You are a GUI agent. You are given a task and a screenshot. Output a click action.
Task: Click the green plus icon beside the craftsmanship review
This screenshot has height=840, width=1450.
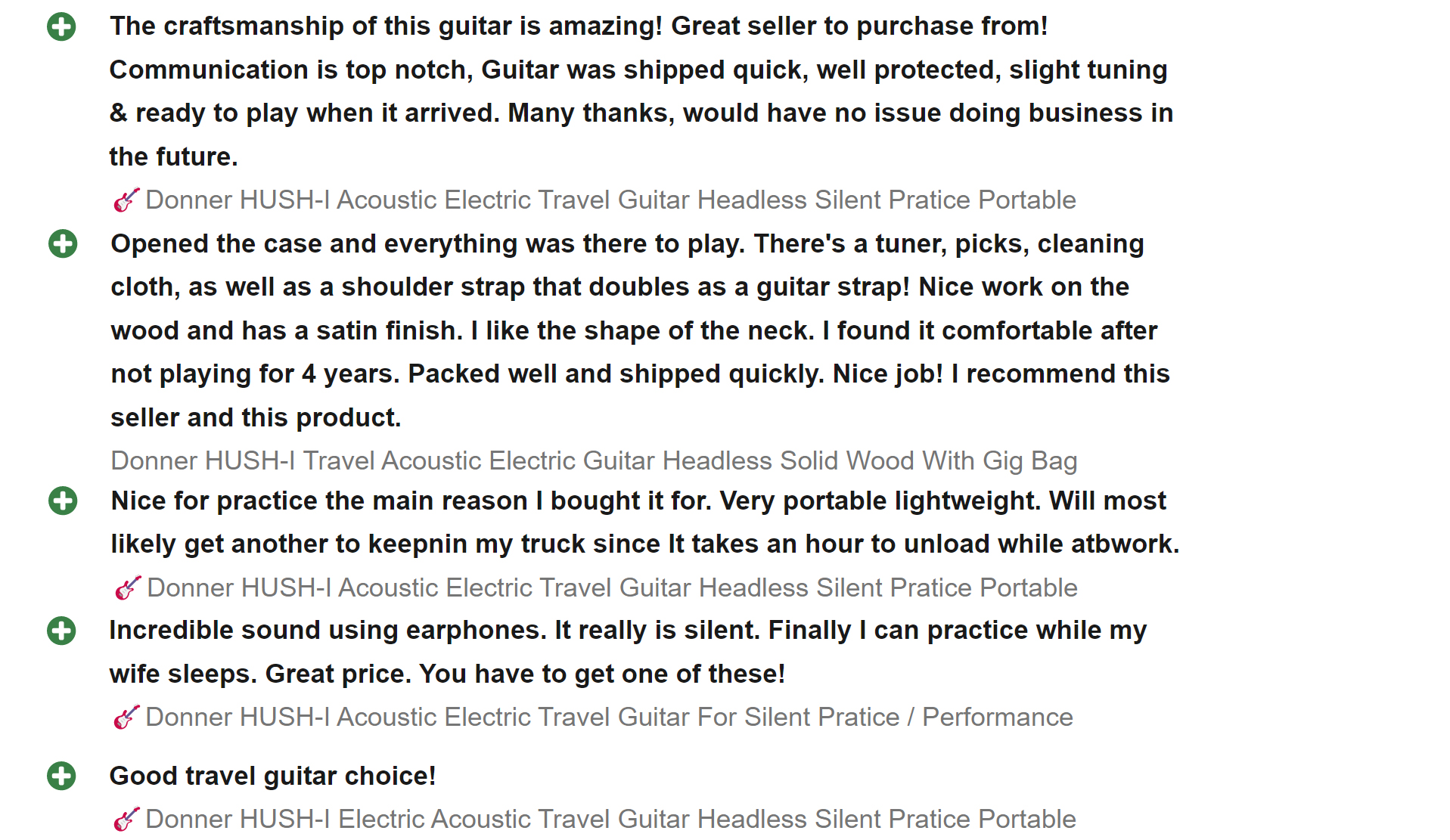coord(61,27)
